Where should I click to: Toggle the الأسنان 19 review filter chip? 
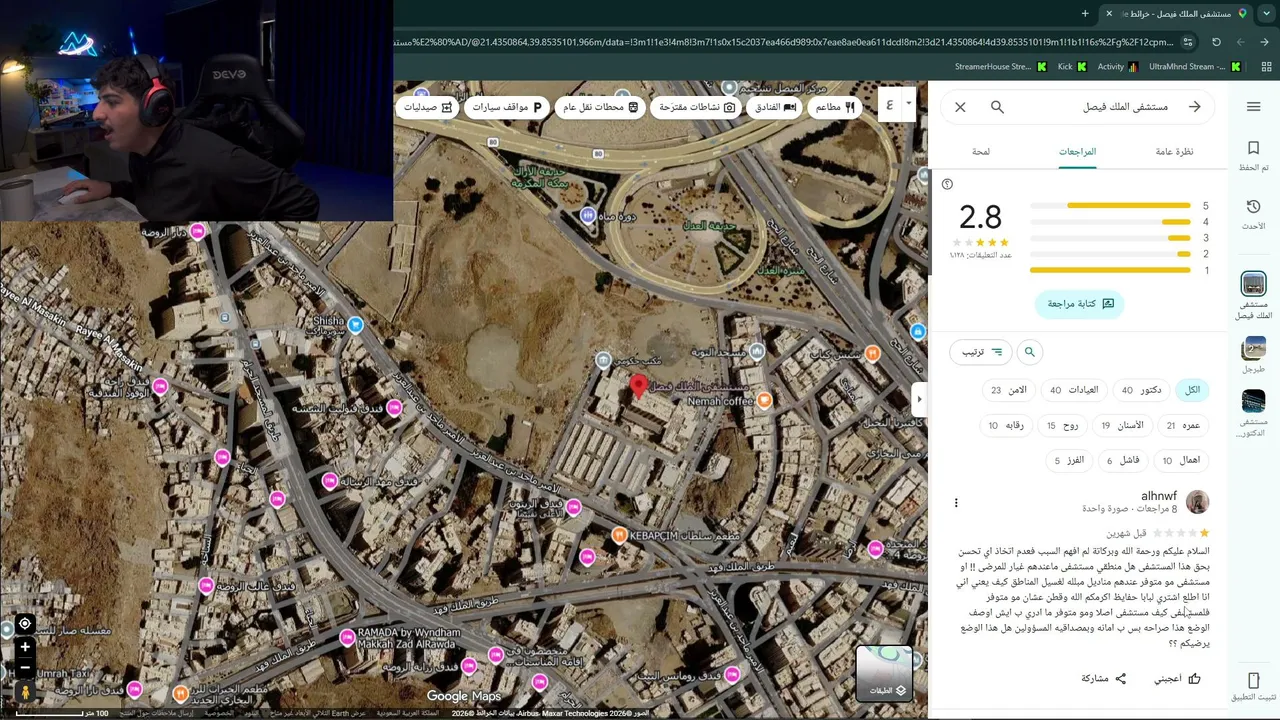(1122, 425)
